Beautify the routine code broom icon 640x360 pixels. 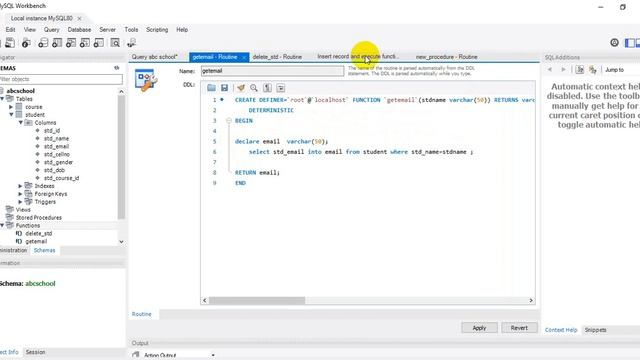pos(241,88)
